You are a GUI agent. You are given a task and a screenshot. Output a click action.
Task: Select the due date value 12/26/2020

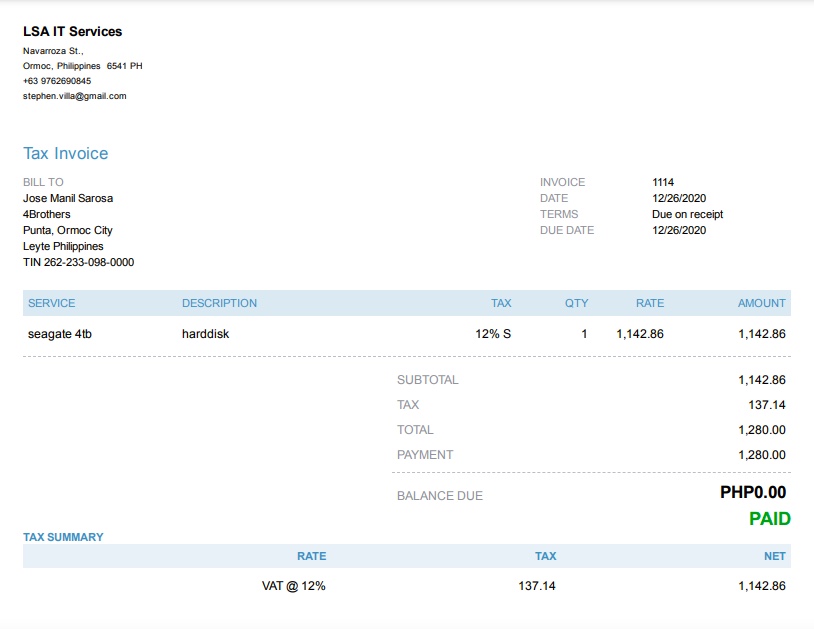(679, 230)
